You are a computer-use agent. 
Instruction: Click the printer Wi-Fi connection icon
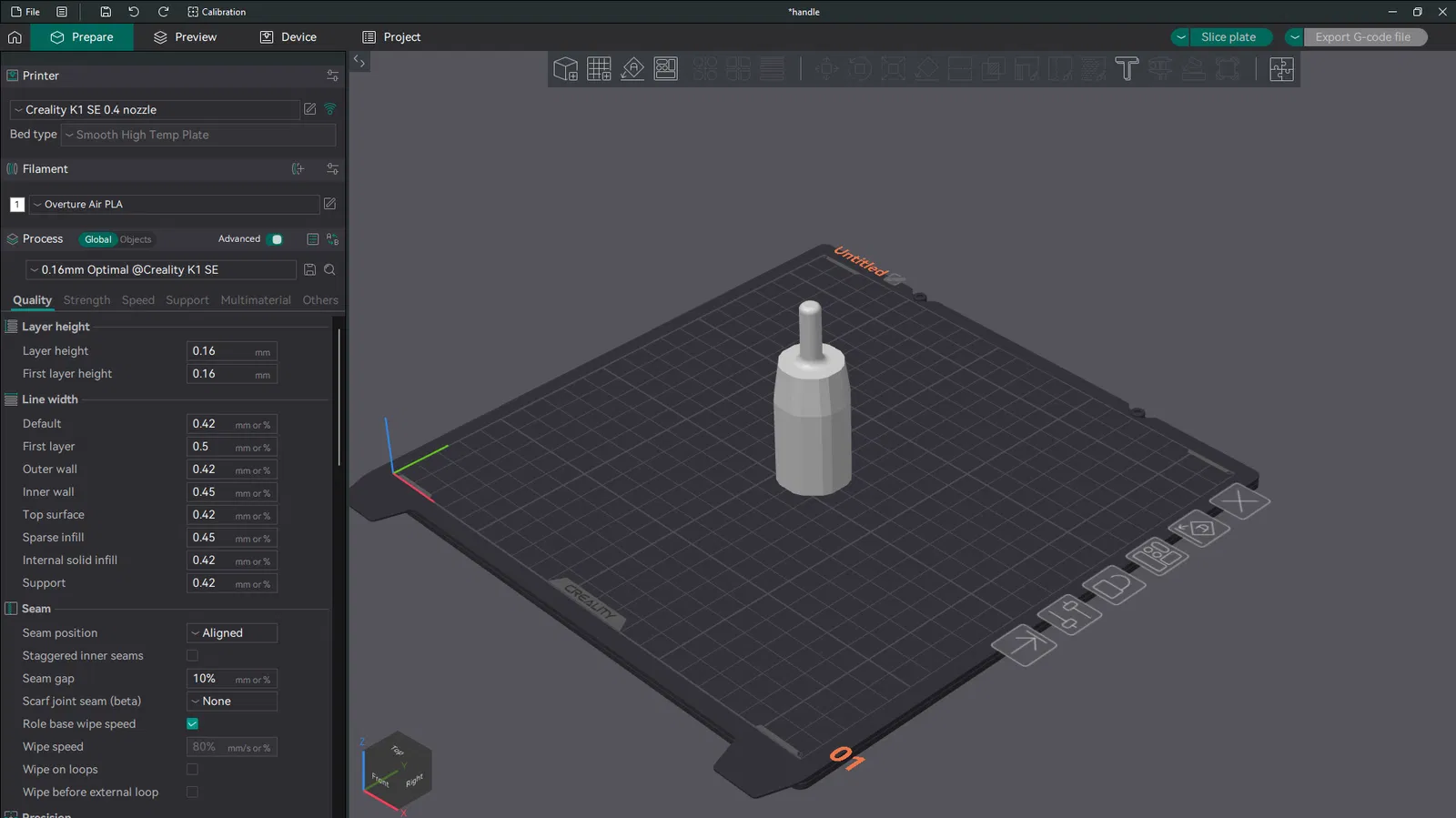point(330,109)
